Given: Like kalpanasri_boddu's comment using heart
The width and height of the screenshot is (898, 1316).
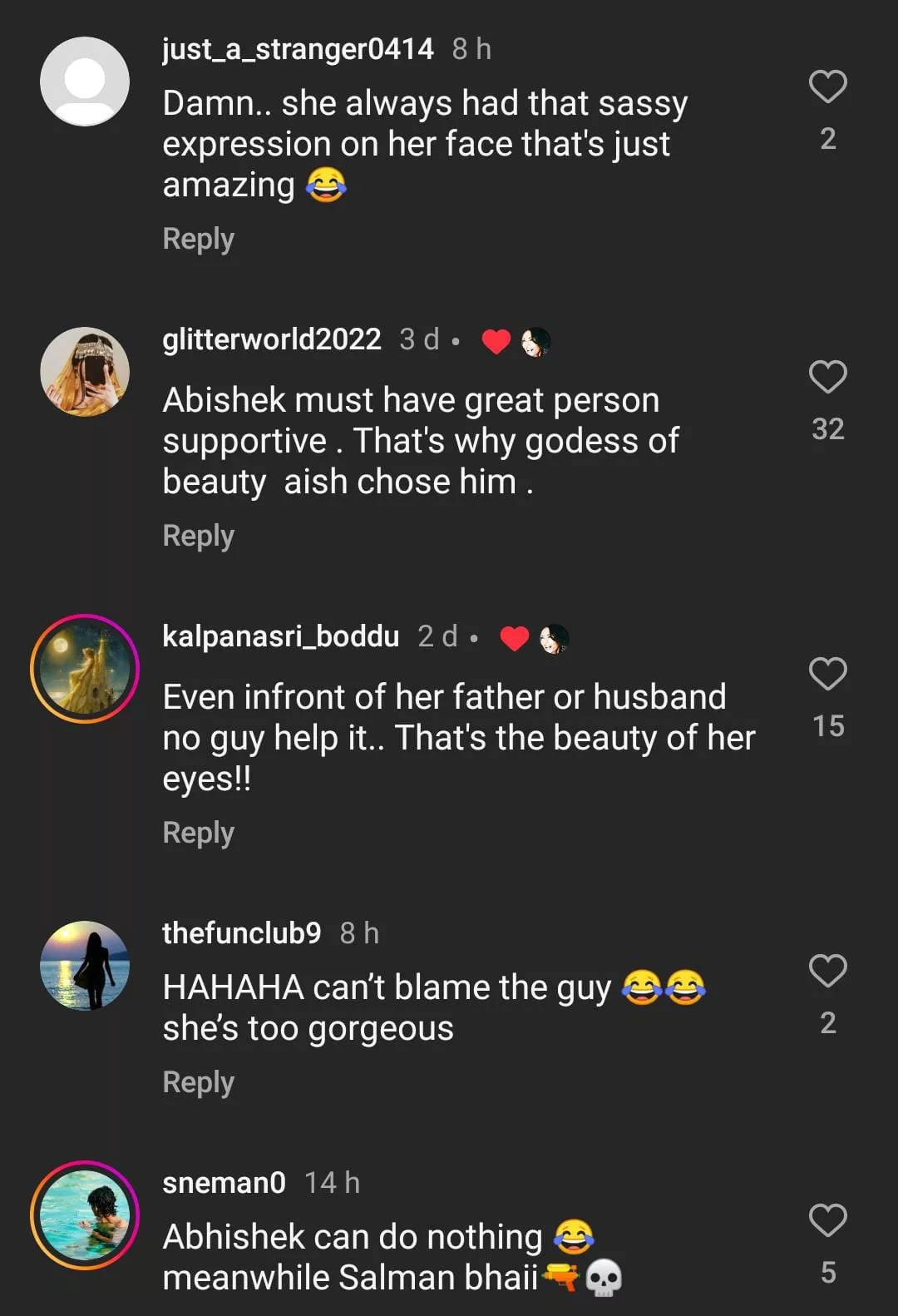Looking at the screenshot, I should (x=827, y=674).
